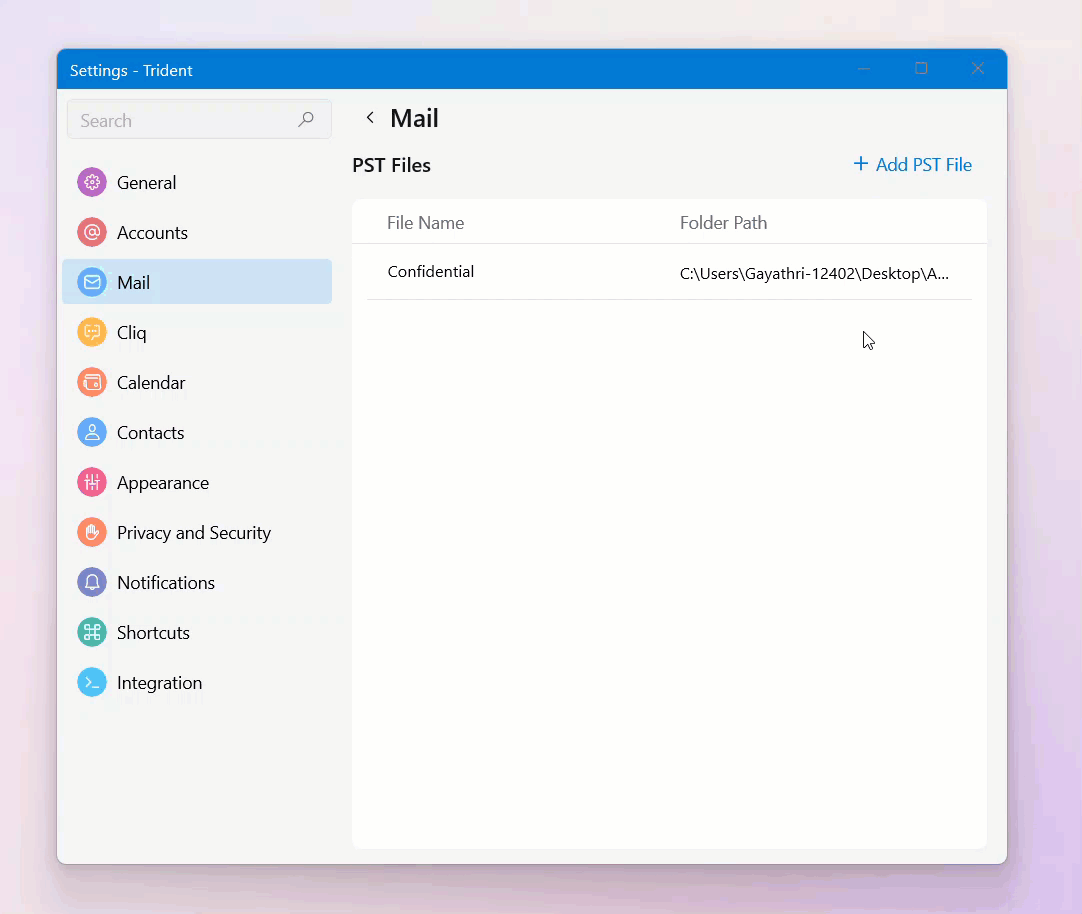1082x914 pixels.
Task: Open Integration settings label
Action: click(x=159, y=684)
